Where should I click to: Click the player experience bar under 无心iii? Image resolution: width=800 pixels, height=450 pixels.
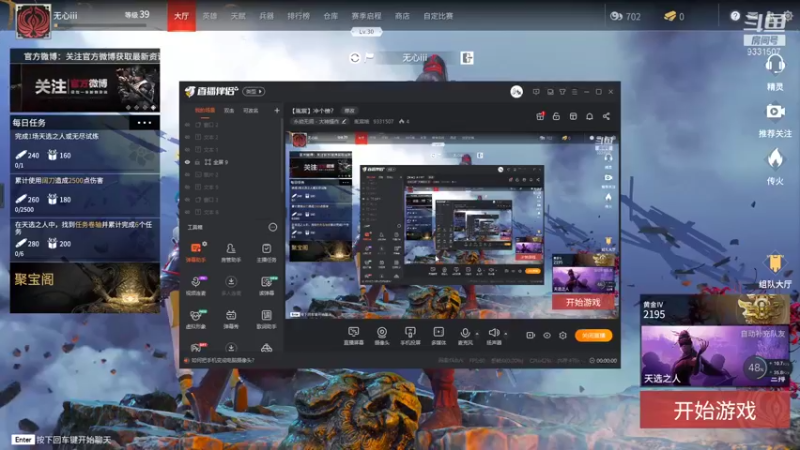point(101,25)
